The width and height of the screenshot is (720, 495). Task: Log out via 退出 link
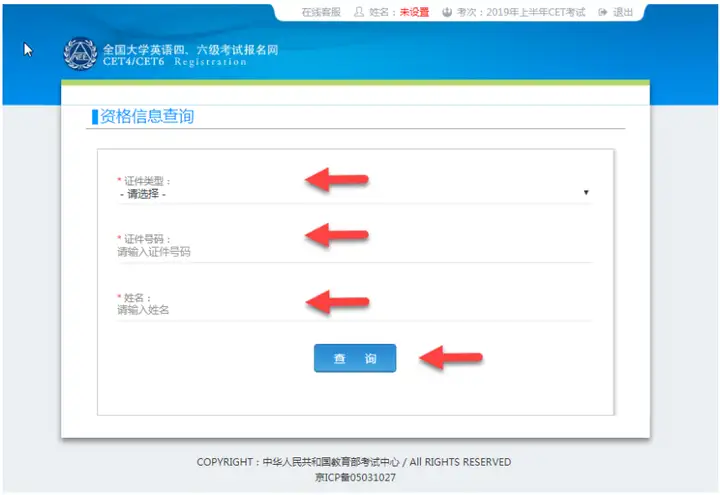coord(623,12)
